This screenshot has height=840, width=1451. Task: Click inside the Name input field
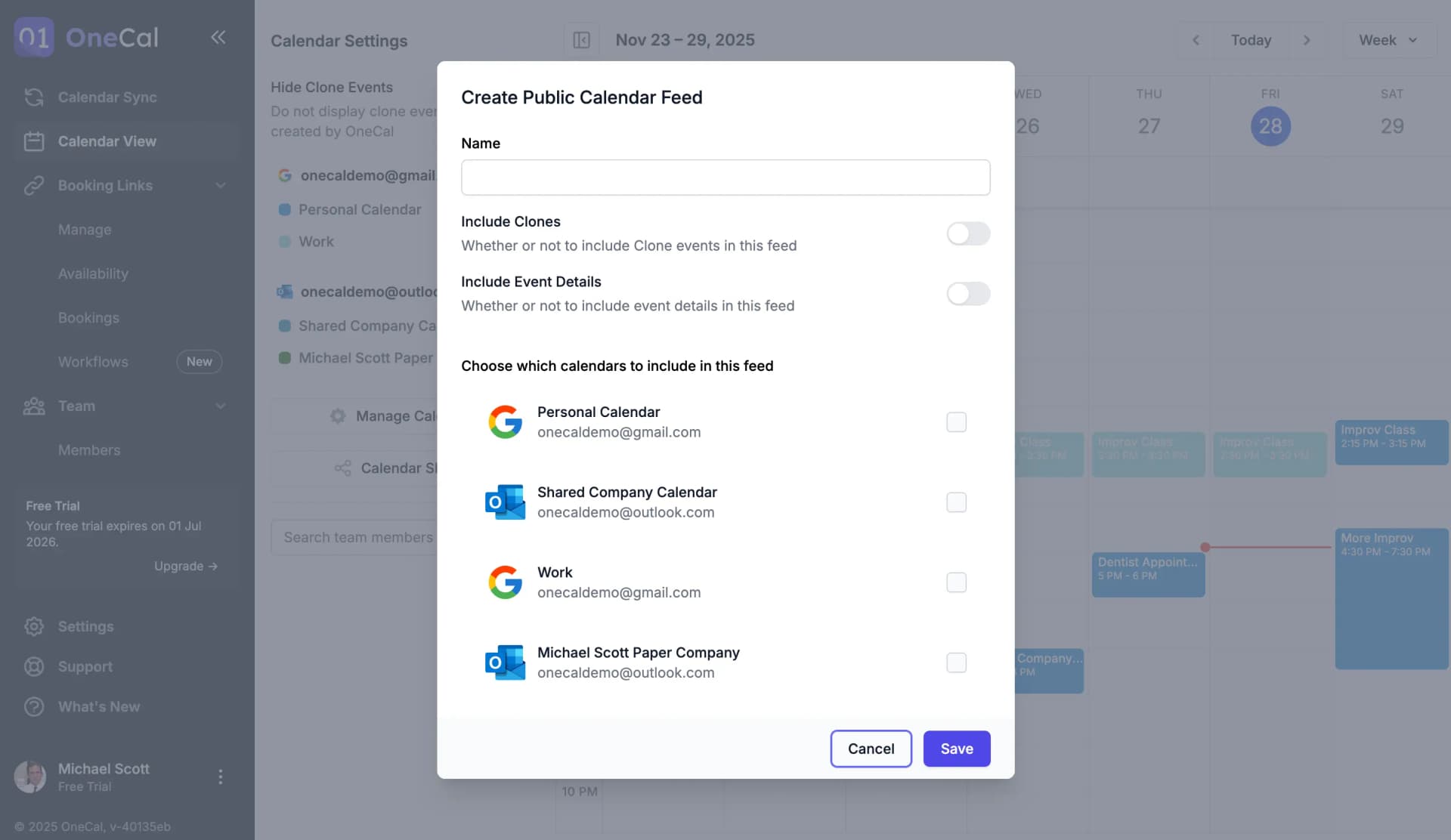point(725,178)
